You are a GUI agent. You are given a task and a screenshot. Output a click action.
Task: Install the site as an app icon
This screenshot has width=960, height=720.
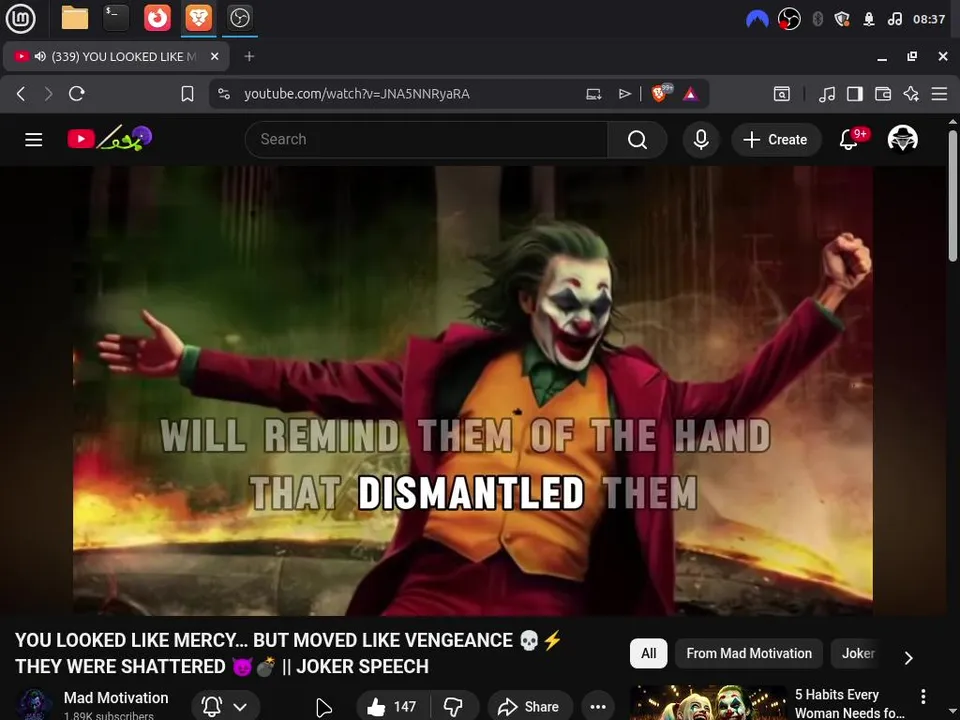(x=593, y=94)
